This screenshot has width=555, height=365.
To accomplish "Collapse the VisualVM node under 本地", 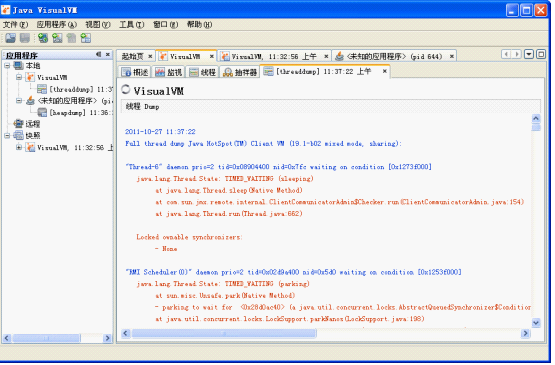I will tap(19, 77).
